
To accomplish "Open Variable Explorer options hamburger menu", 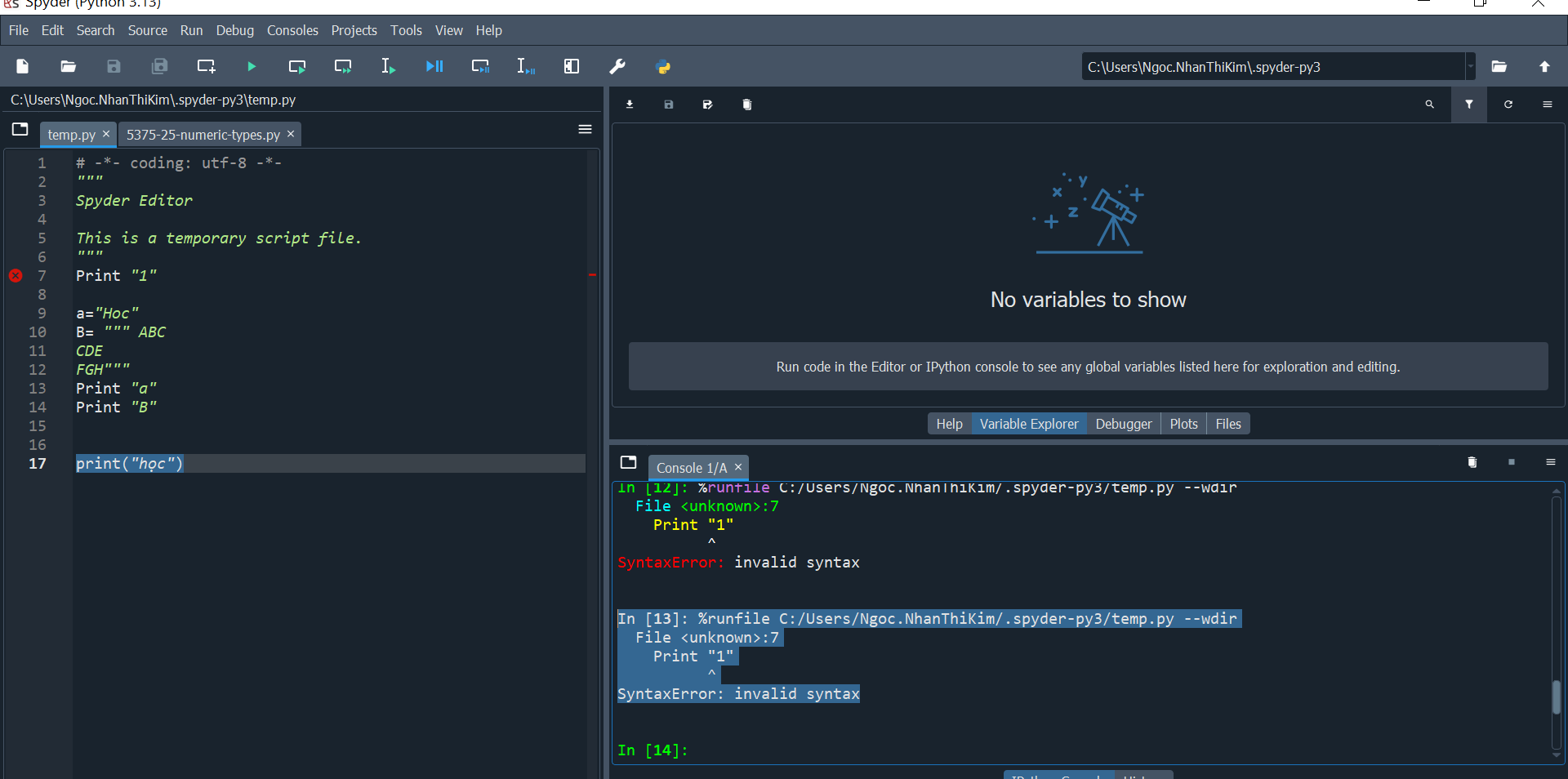I will pyautogui.click(x=1548, y=105).
